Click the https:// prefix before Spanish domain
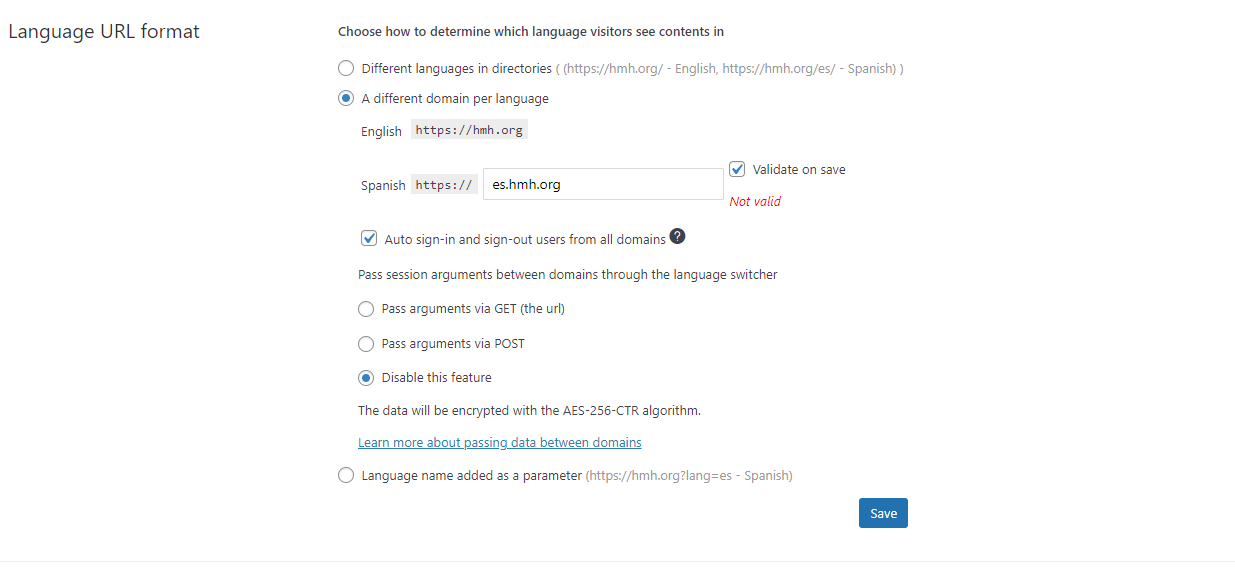 pyautogui.click(x=445, y=184)
